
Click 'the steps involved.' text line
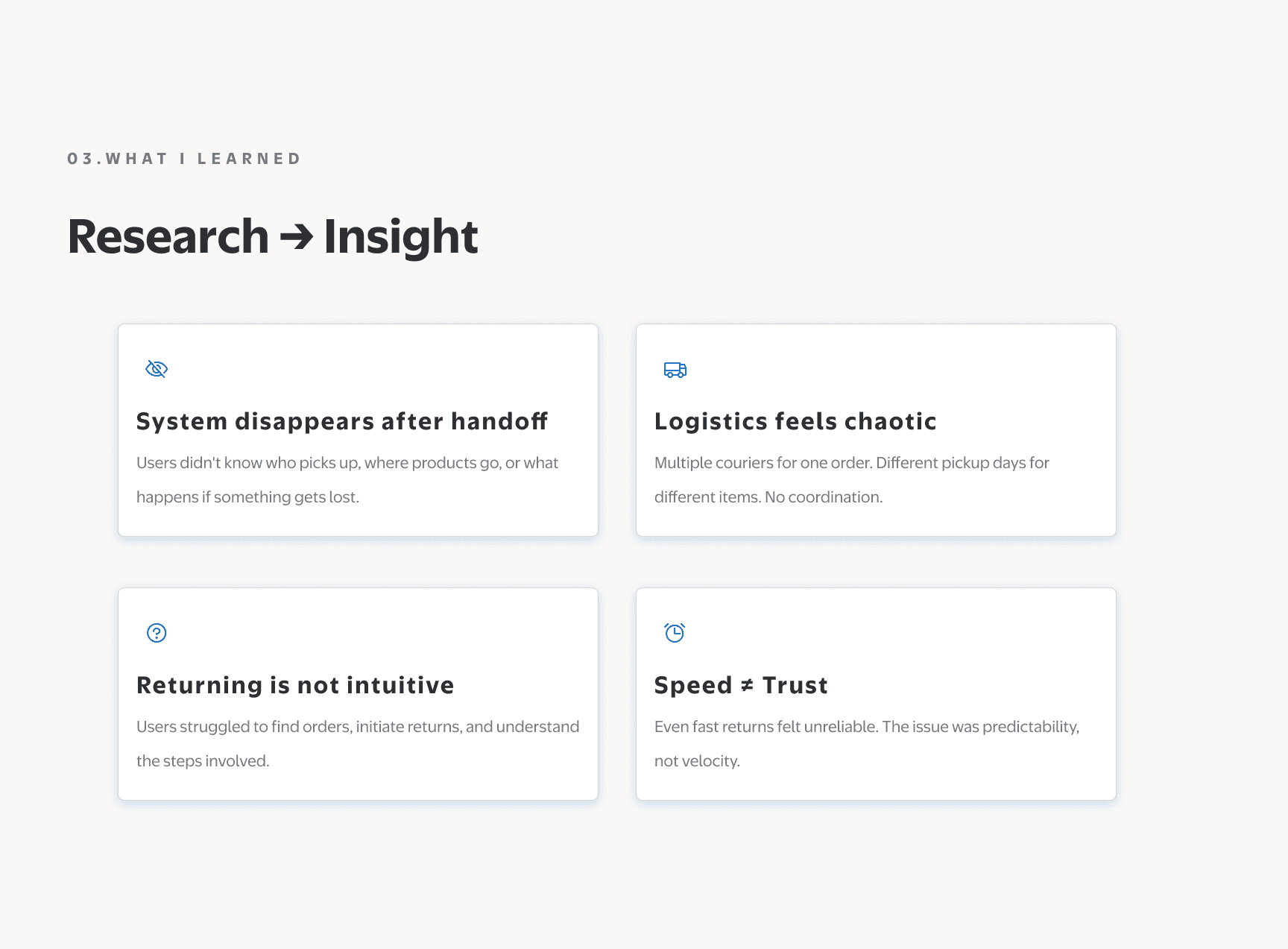203,761
